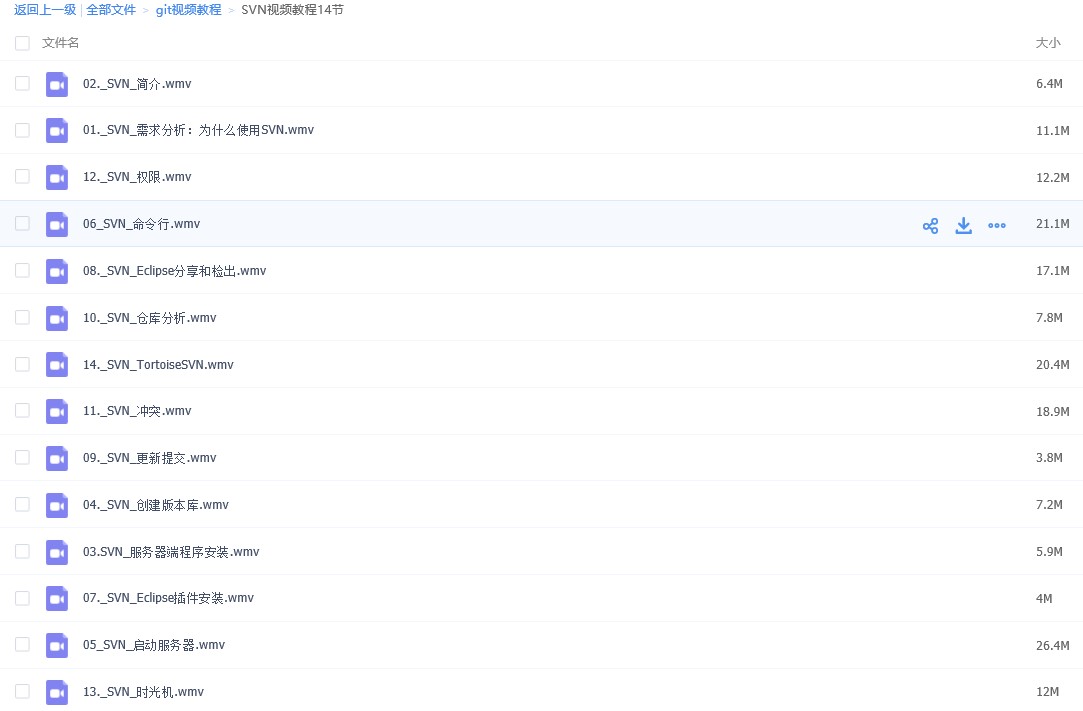Check the box for 03.SVN_服务器端程序安装.wmv
Viewport: 1083px width, 711px height.
(22, 551)
